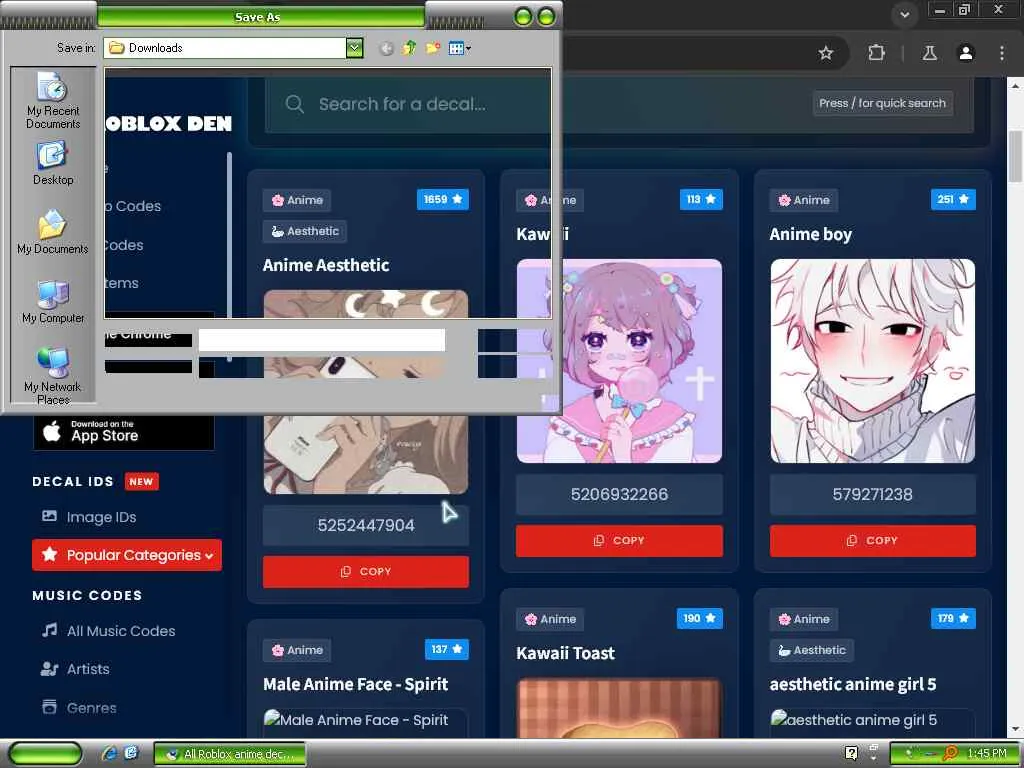1024x768 pixels.
Task: Open Chrome profile avatar
Action: coord(966,53)
